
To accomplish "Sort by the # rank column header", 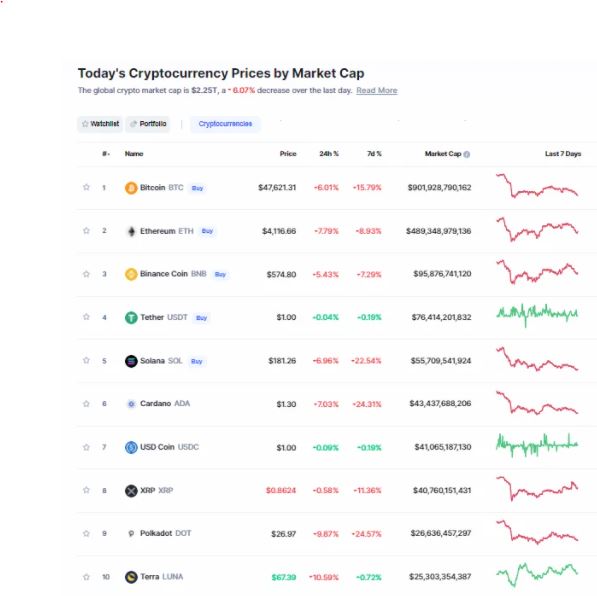I will coord(106,154).
